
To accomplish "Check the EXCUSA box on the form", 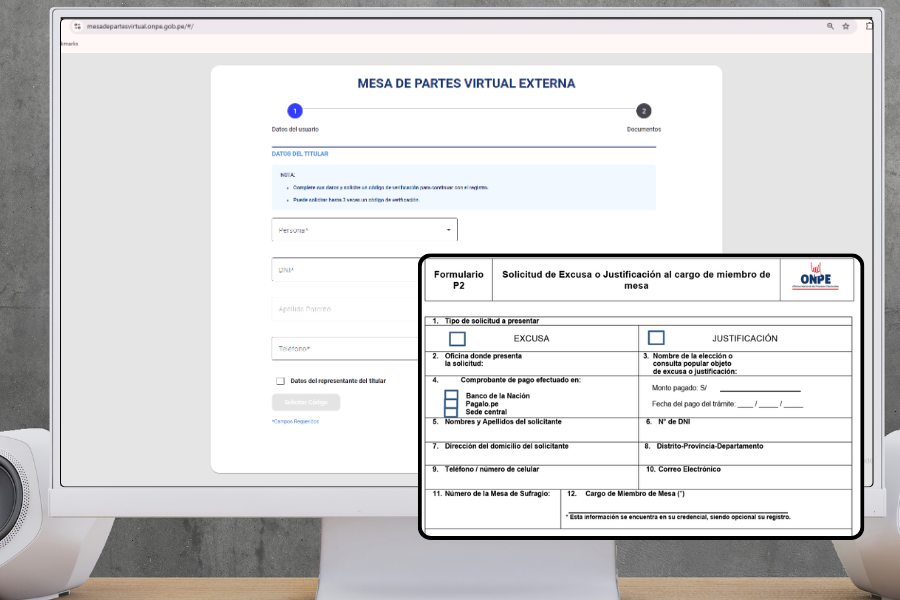I will [x=457, y=338].
